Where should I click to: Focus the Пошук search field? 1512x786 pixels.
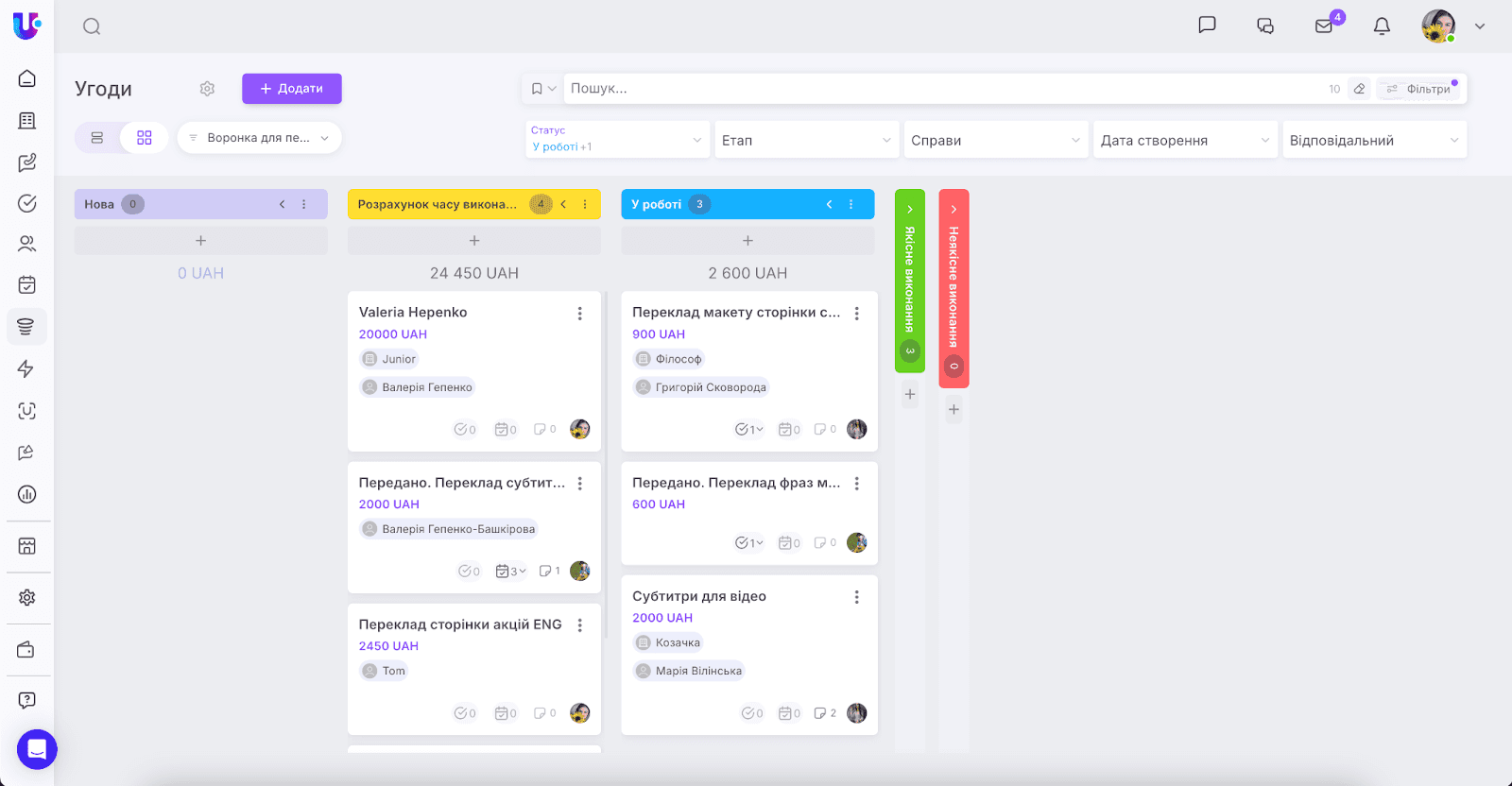tap(945, 89)
